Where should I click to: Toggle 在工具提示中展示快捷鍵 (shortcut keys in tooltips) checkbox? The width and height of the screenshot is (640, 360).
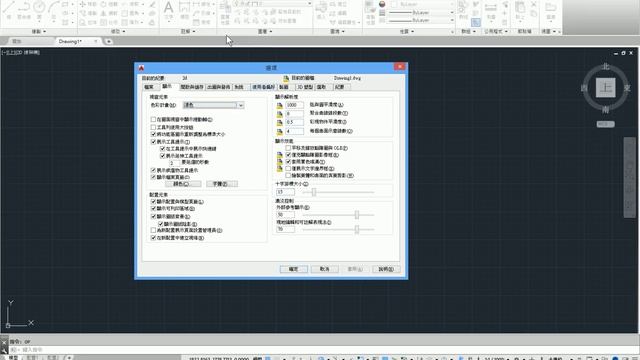[x=162, y=149]
